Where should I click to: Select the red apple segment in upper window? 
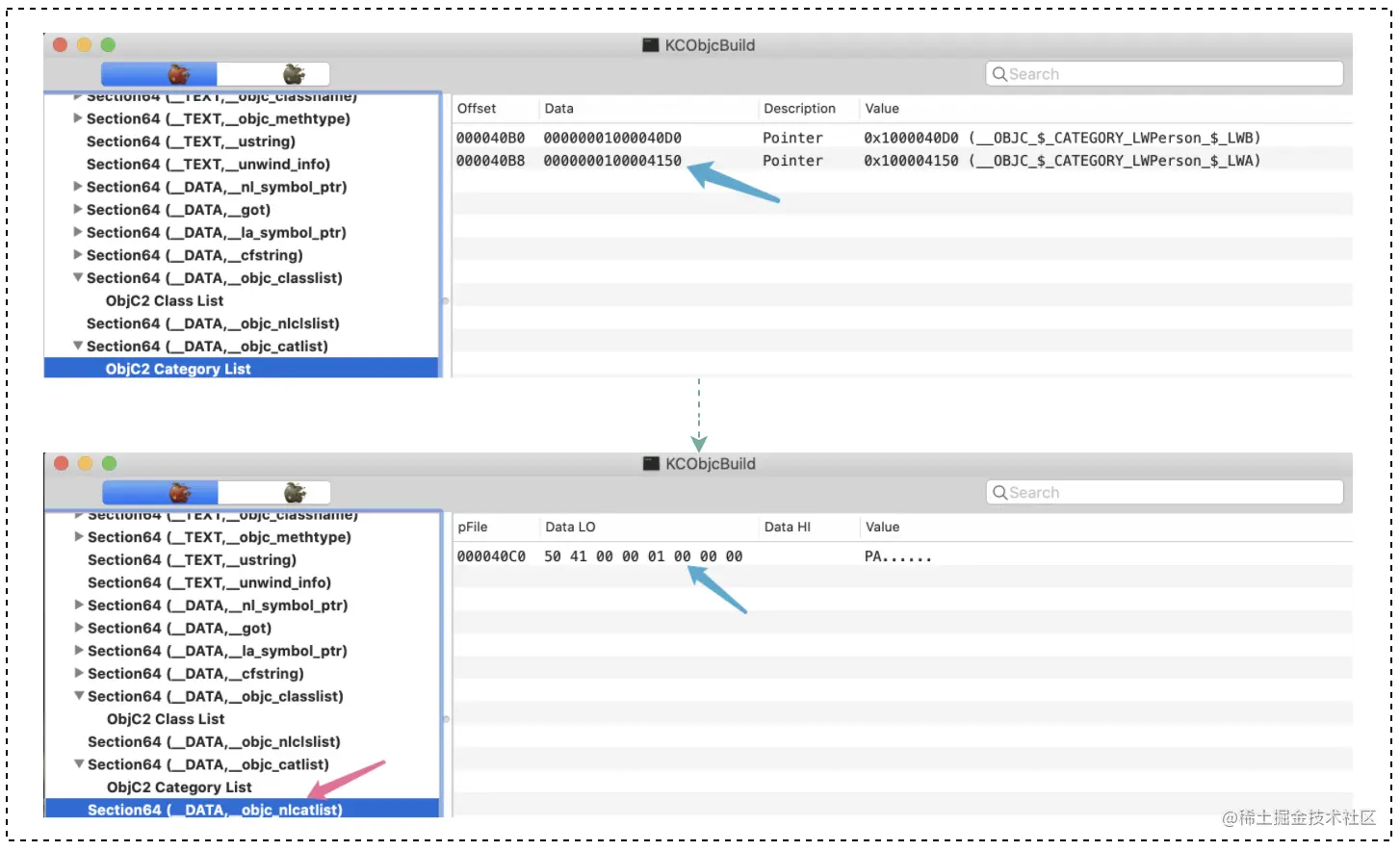159,74
